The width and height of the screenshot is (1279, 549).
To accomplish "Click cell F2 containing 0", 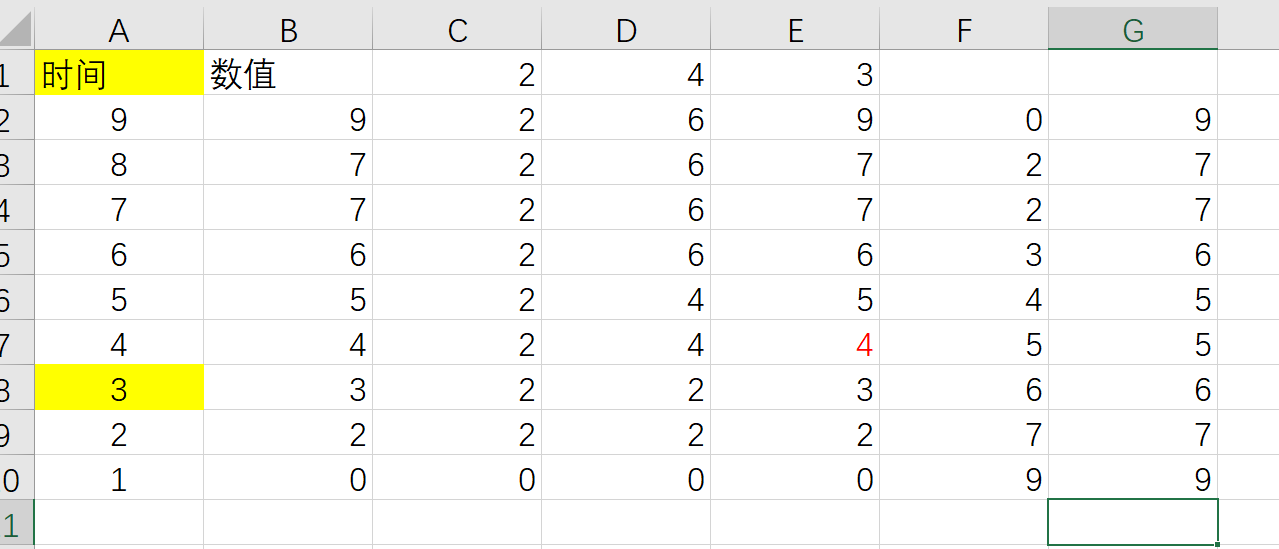I will [964, 120].
